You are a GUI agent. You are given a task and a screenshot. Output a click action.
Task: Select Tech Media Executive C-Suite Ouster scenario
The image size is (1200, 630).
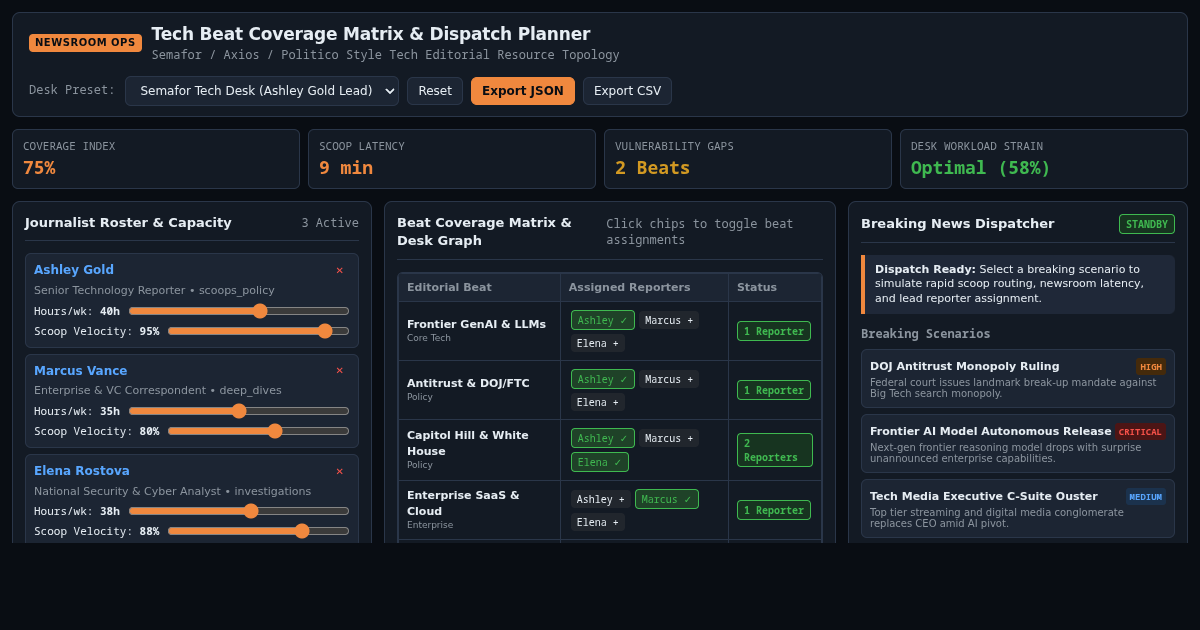pos(1018,508)
